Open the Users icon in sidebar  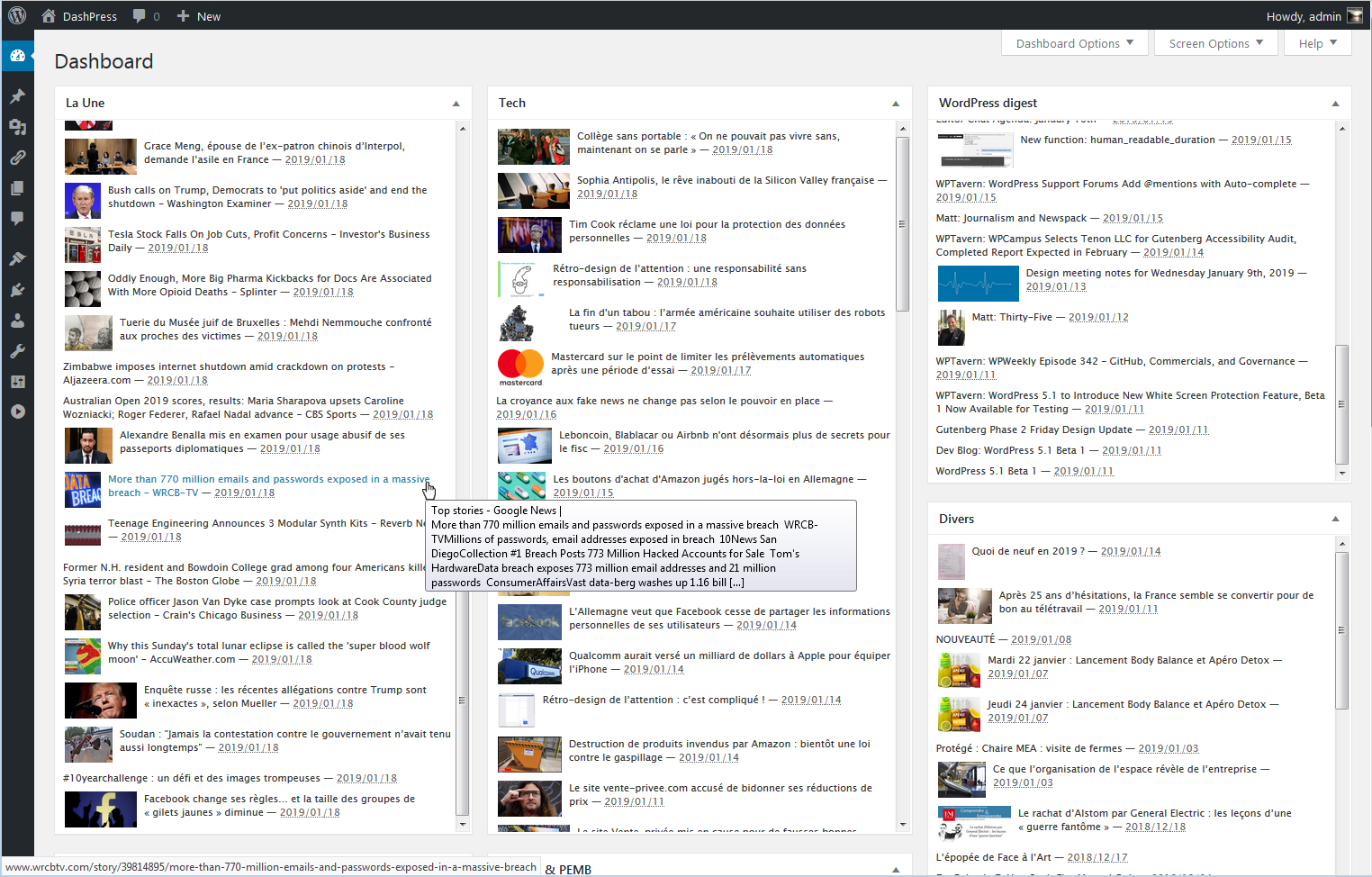pos(17,321)
